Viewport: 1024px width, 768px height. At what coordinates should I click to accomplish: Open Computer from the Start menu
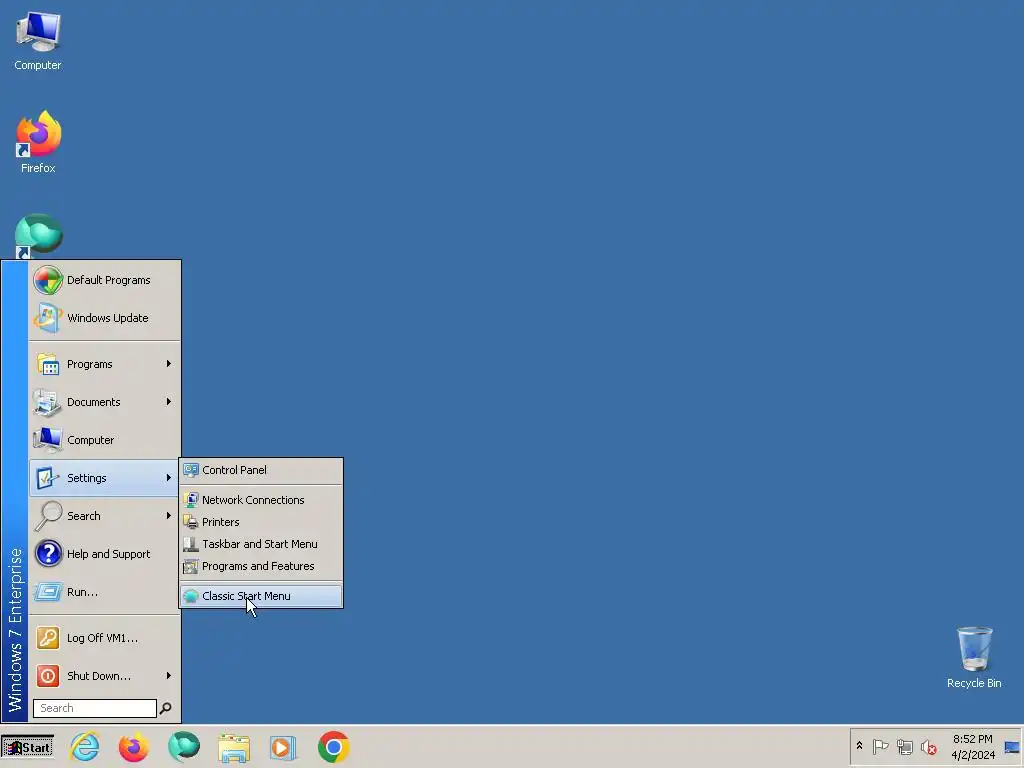pyautogui.click(x=104, y=440)
